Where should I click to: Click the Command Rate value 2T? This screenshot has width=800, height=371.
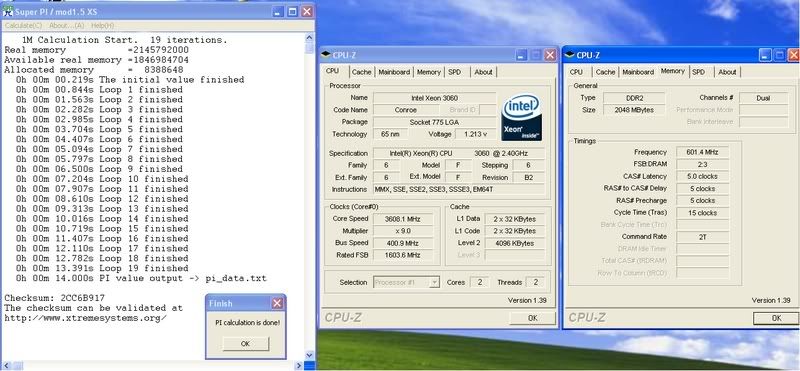(703, 237)
